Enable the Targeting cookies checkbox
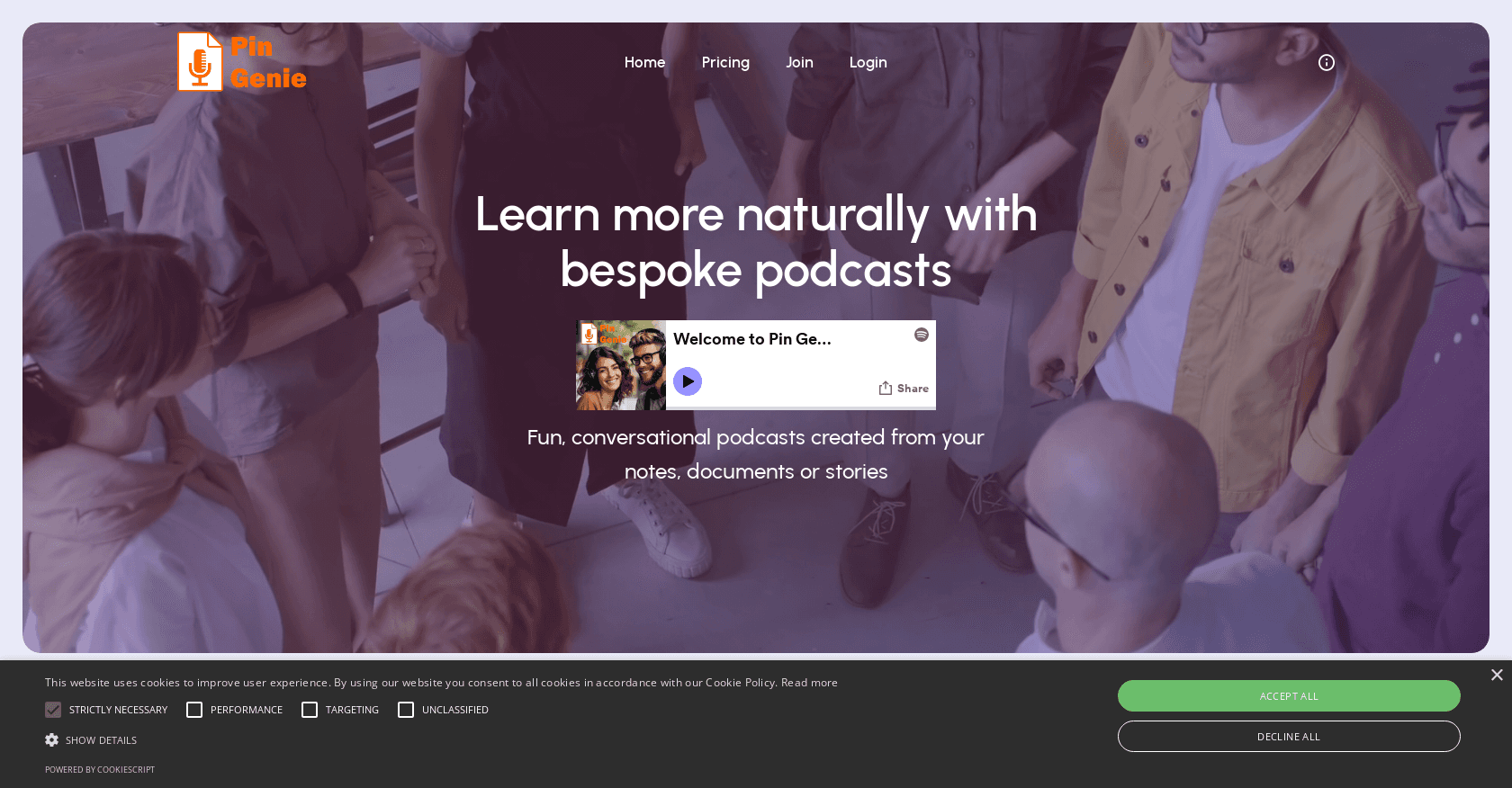1512x788 pixels. tap(310, 710)
